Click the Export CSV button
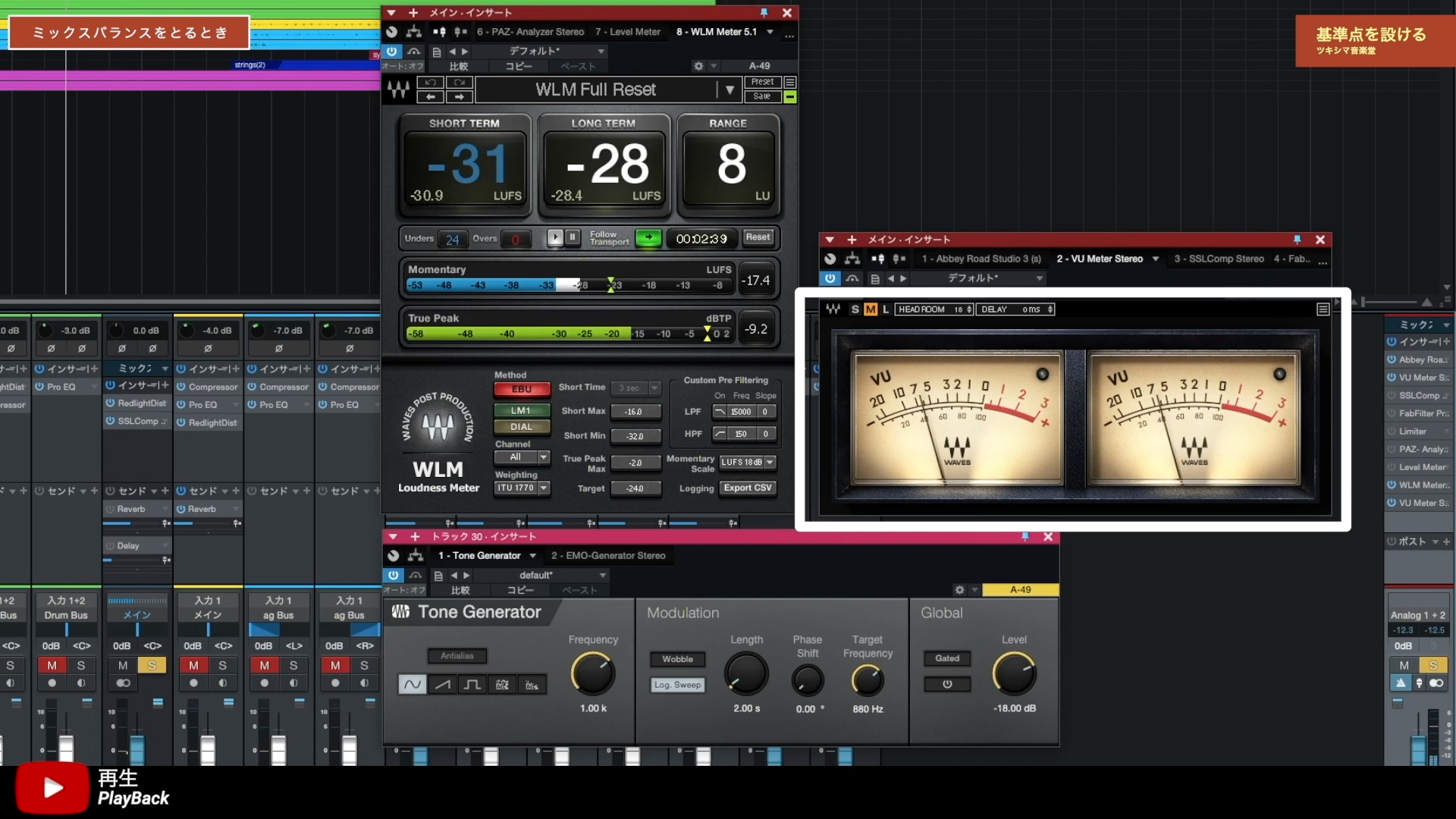This screenshot has width=1456, height=819. (748, 488)
